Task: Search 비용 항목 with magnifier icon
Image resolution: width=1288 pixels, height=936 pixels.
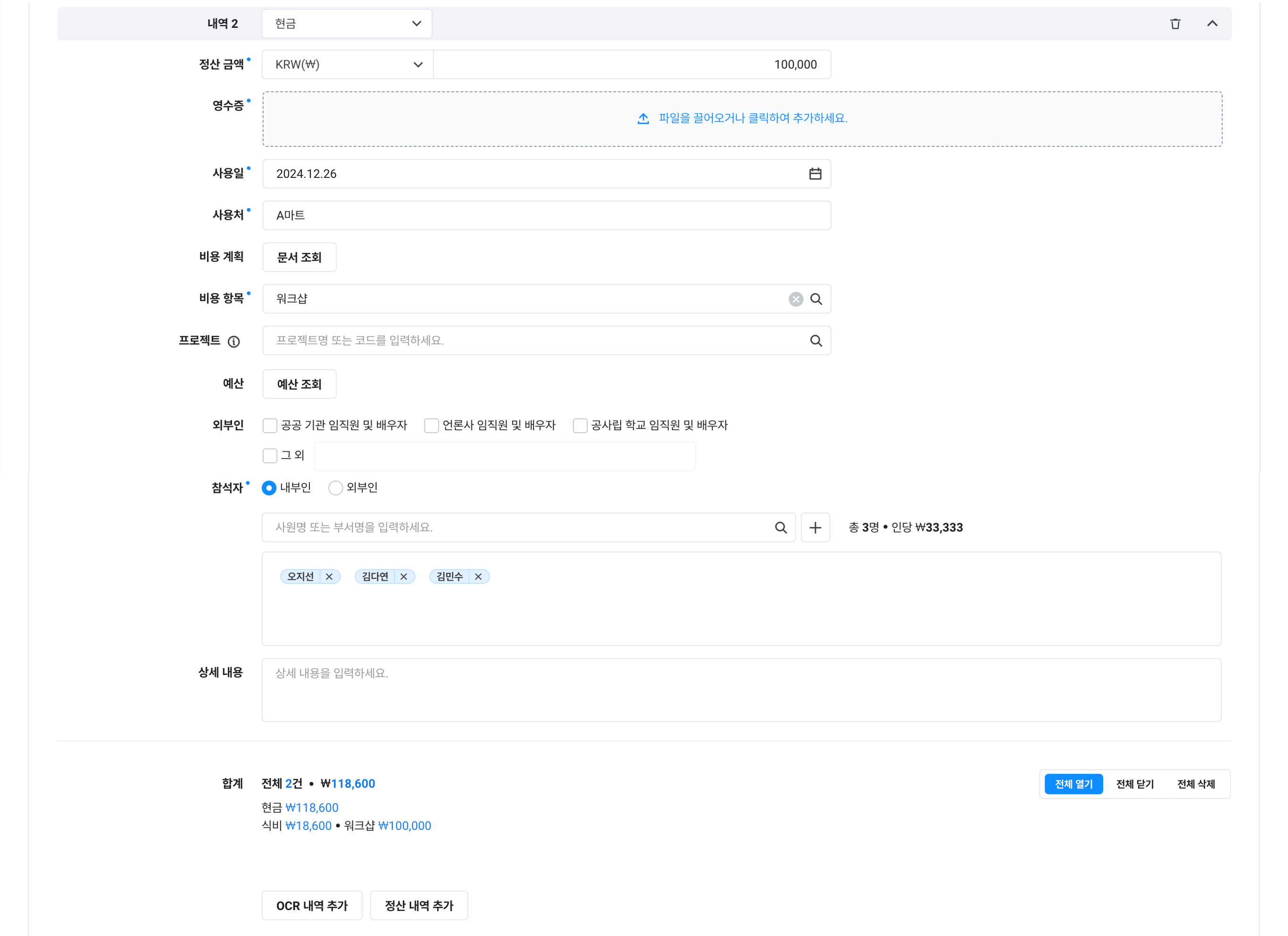Action: pyautogui.click(x=816, y=299)
